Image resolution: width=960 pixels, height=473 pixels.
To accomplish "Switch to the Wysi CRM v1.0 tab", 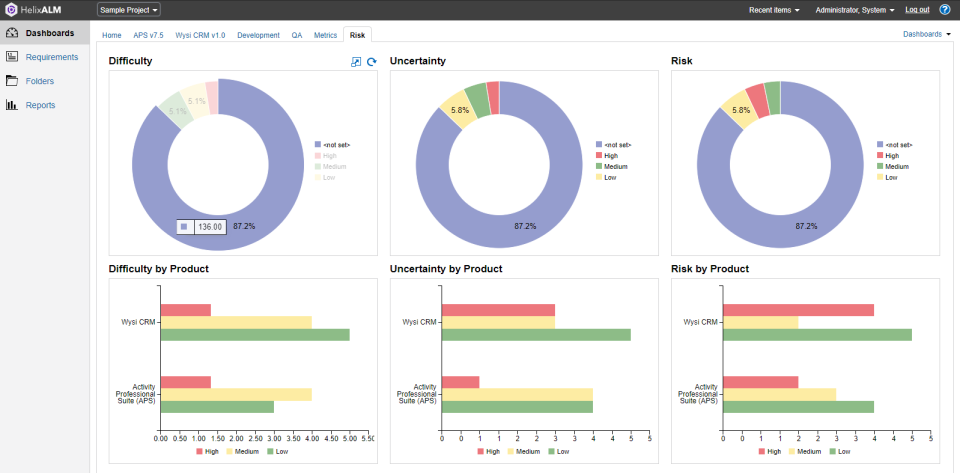I will 200,35.
